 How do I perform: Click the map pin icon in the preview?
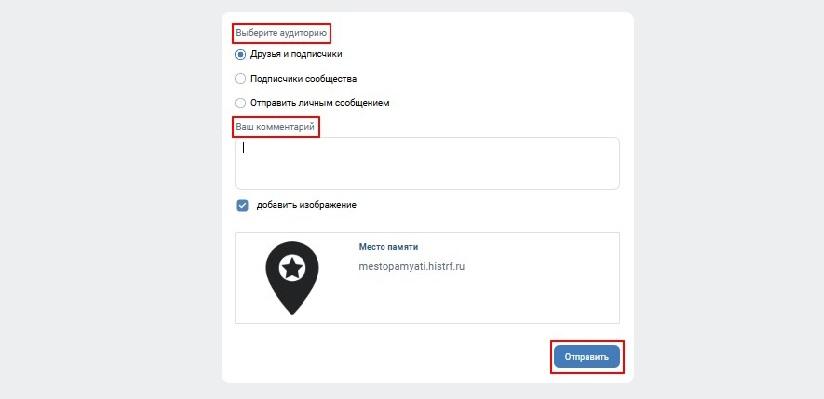click(292, 278)
